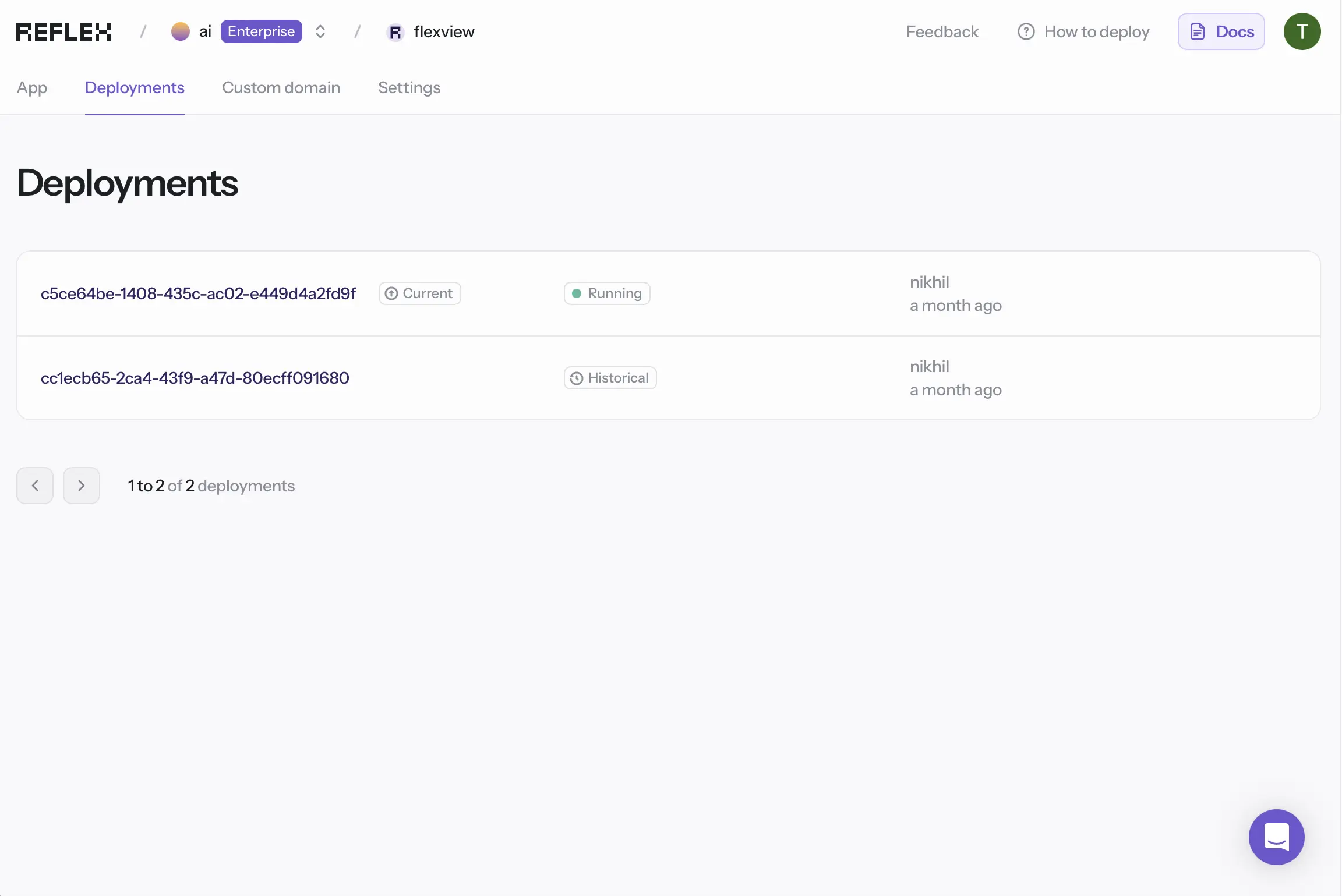Open the user avatar T menu

coord(1302,31)
